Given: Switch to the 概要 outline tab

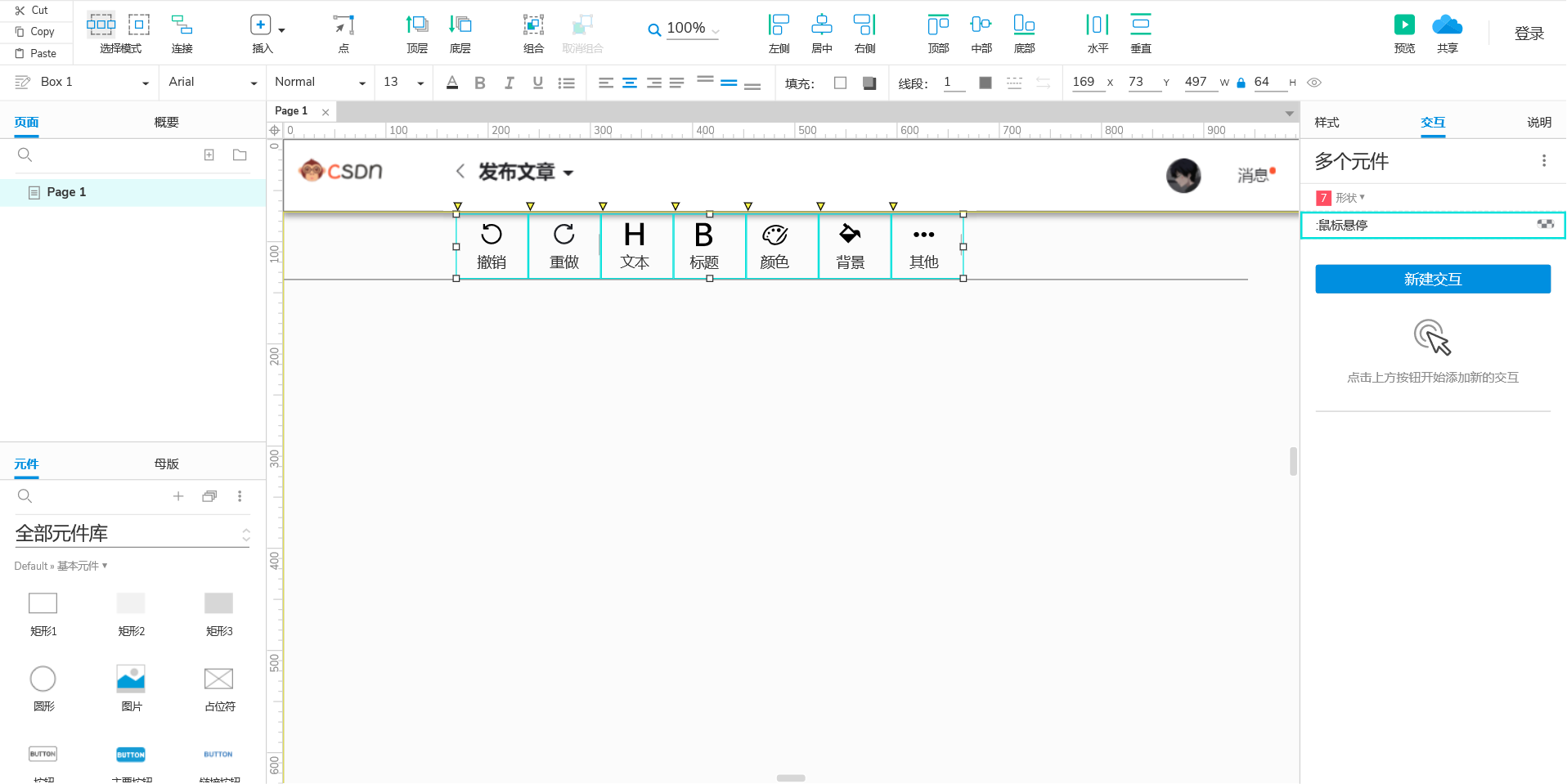Looking at the screenshot, I should 166,123.
